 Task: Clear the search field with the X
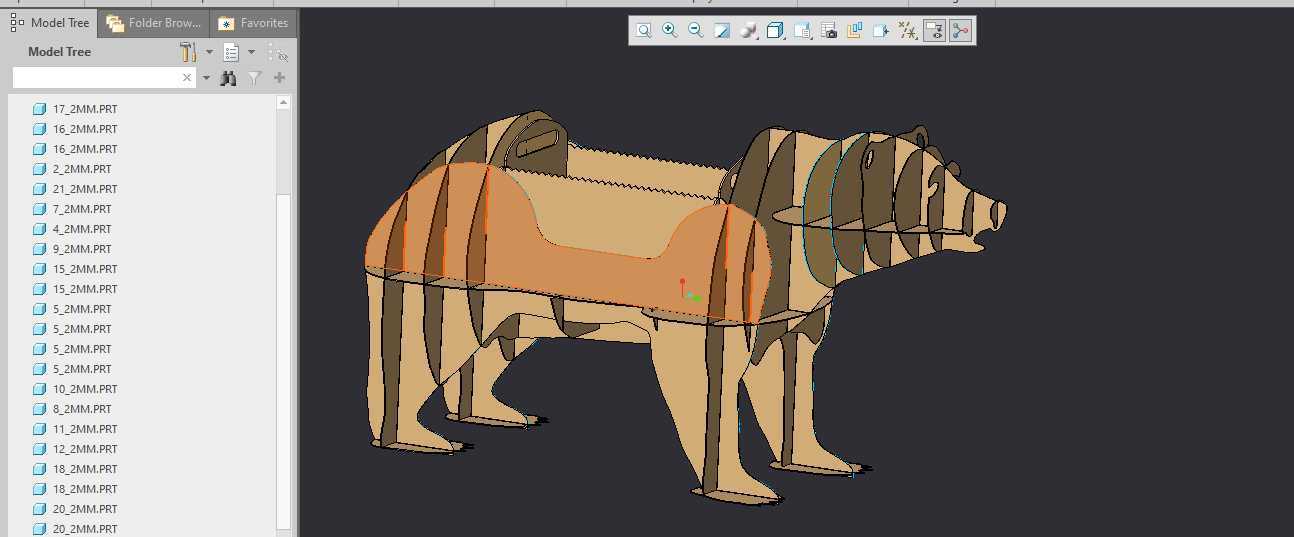[187, 77]
